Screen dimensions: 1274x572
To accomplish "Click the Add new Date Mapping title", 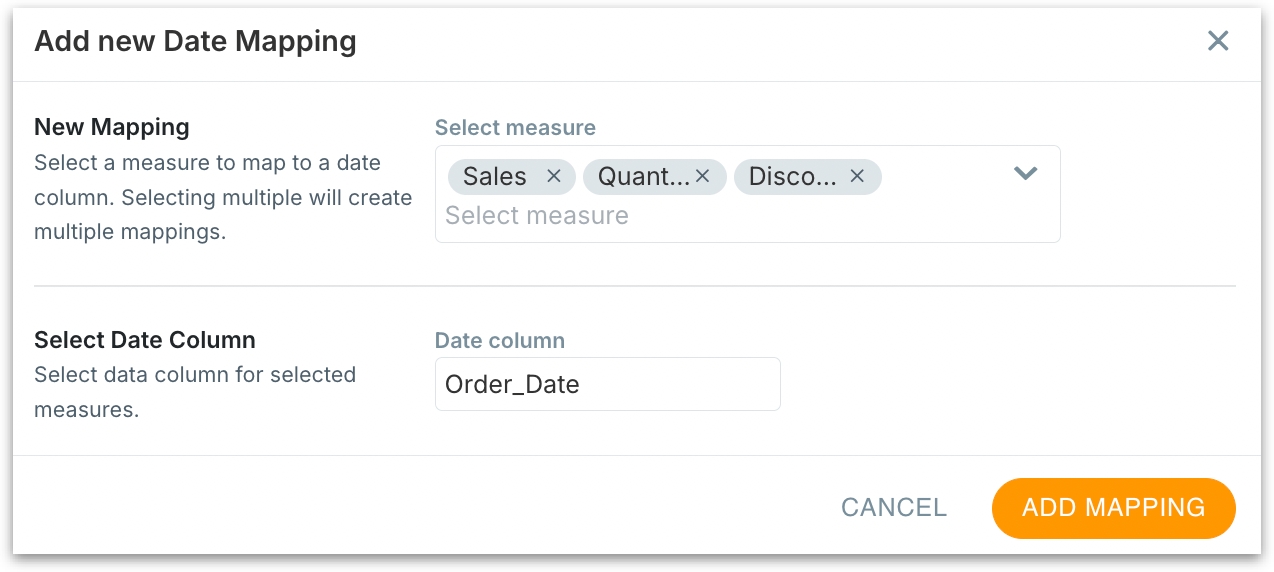I will click(x=195, y=41).
